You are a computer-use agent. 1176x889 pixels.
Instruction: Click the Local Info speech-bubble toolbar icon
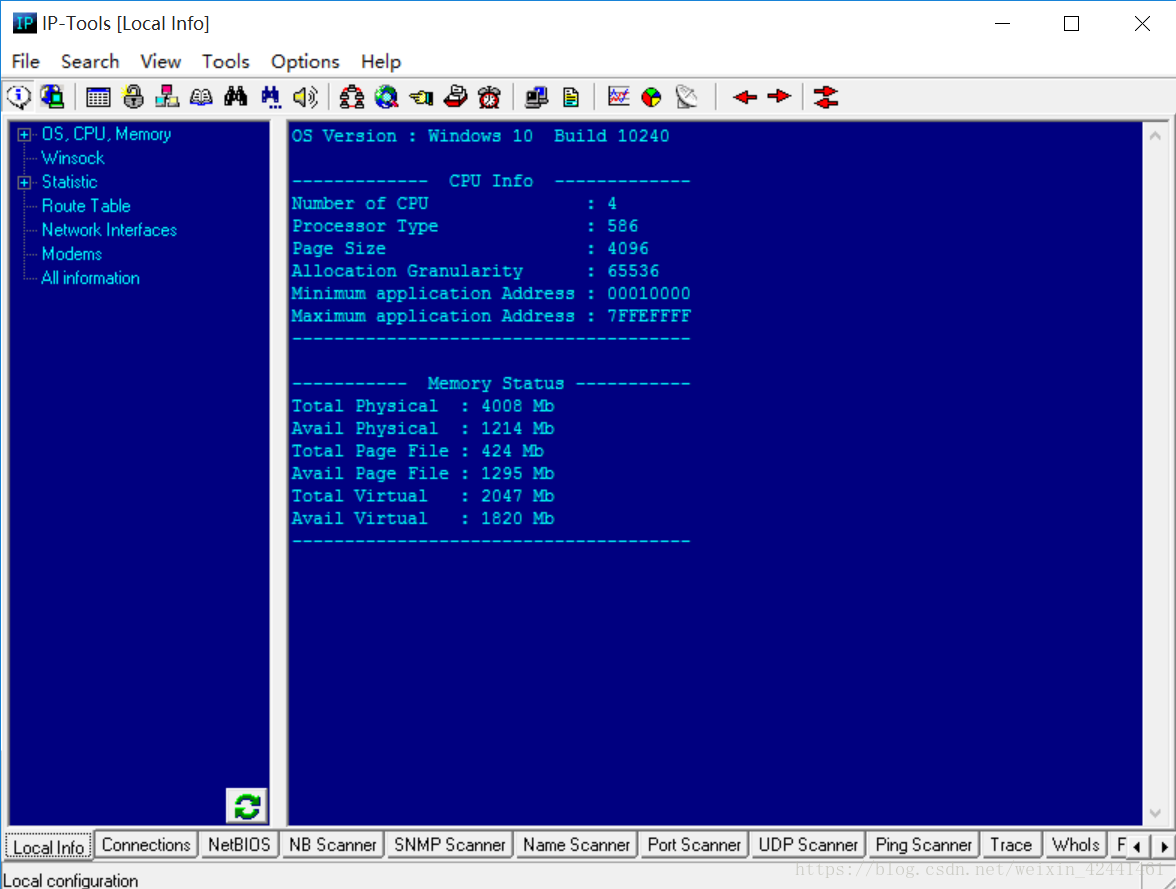tap(19, 97)
